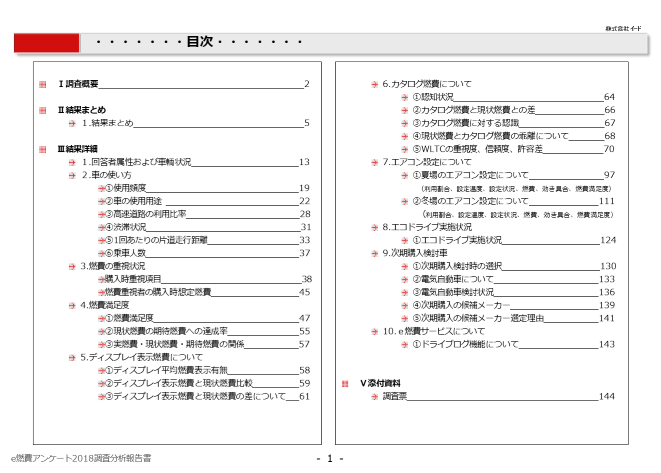Click the 'Ⅱ結果まとめ' section heading

pyautogui.click(x=82, y=110)
